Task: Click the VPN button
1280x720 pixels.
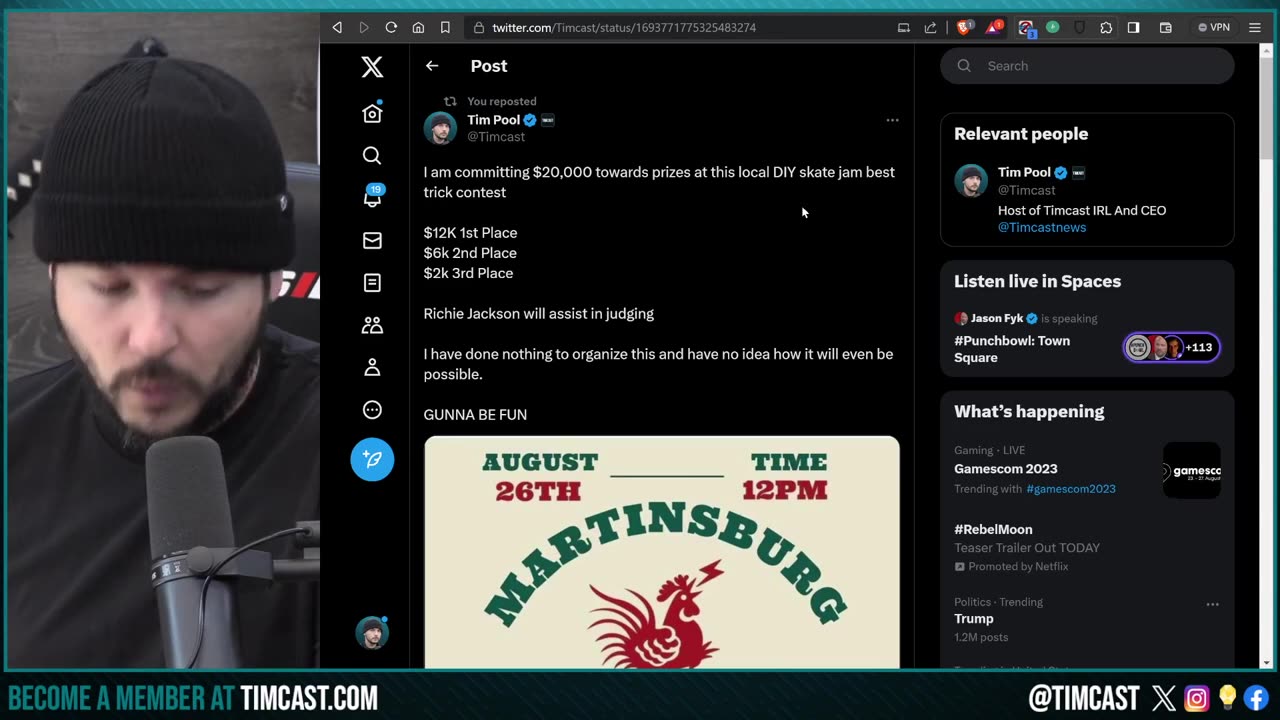Action: click(x=1214, y=28)
